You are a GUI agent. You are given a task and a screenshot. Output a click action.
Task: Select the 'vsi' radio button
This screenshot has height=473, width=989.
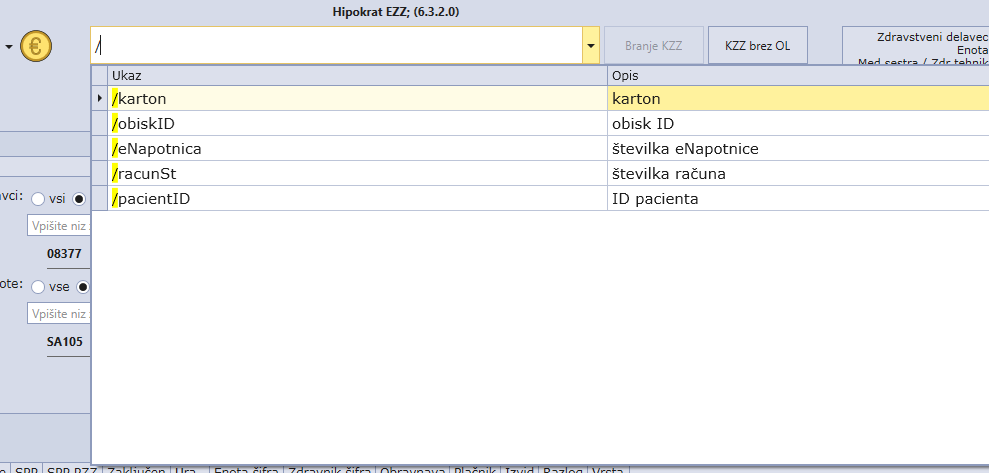click(38, 199)
